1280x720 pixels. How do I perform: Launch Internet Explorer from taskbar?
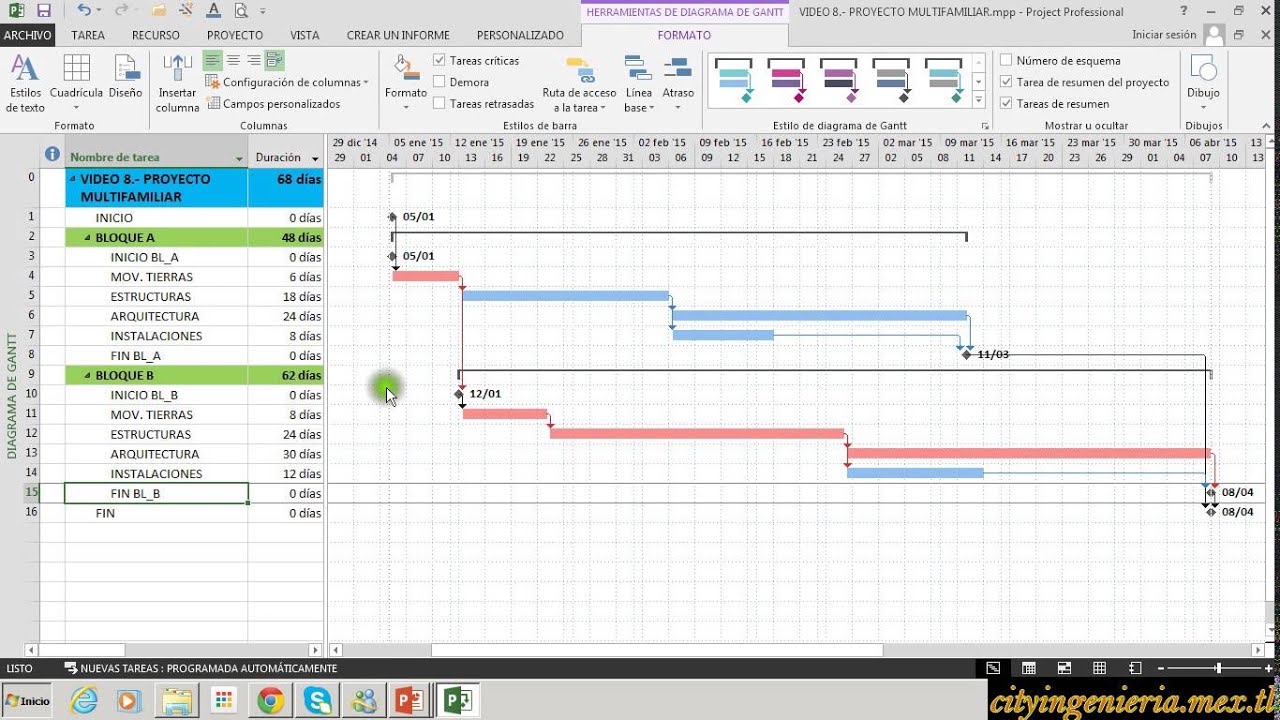coord(84,700)
